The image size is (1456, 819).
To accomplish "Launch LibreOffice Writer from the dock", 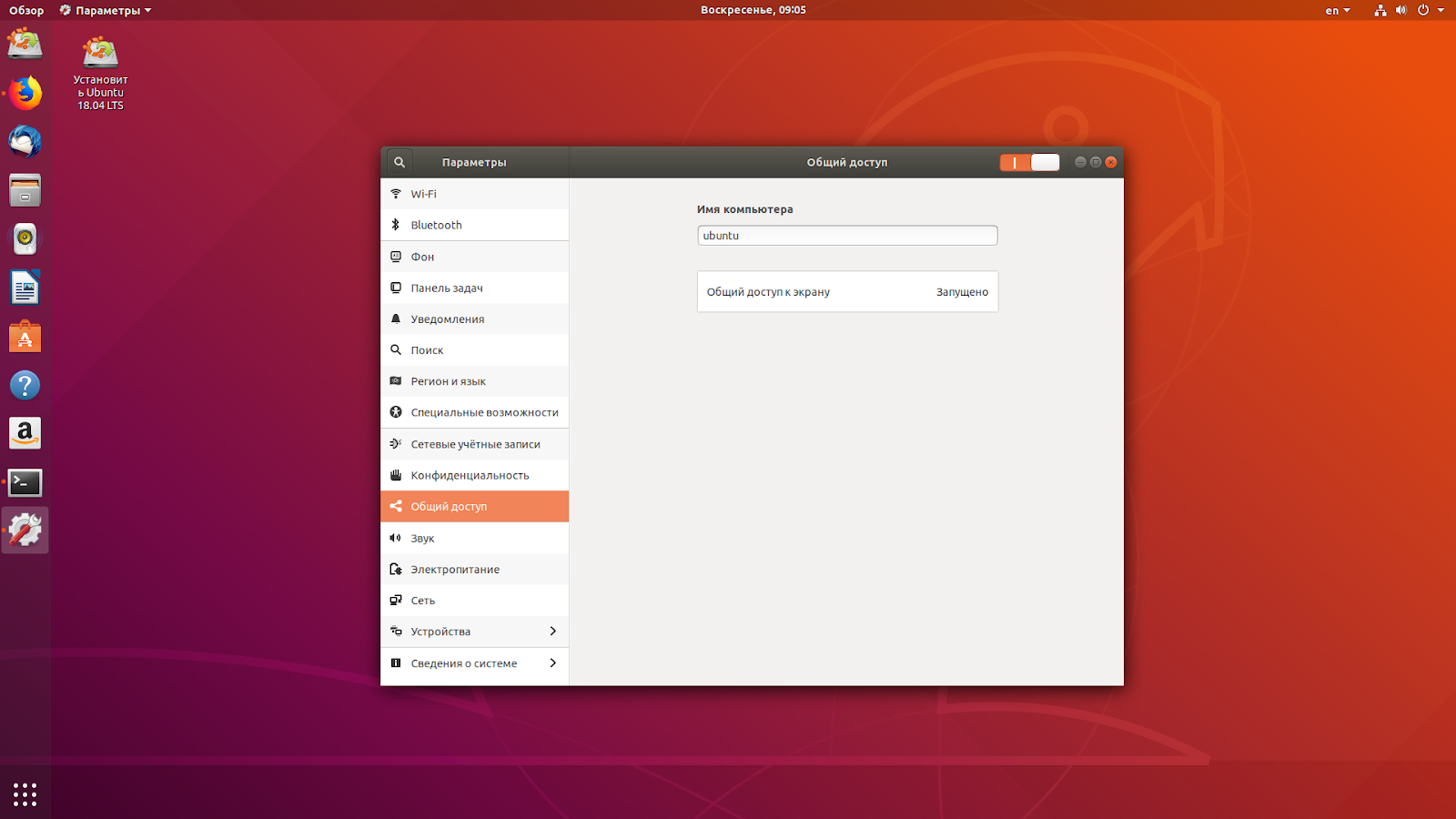I will coord(25,288).
